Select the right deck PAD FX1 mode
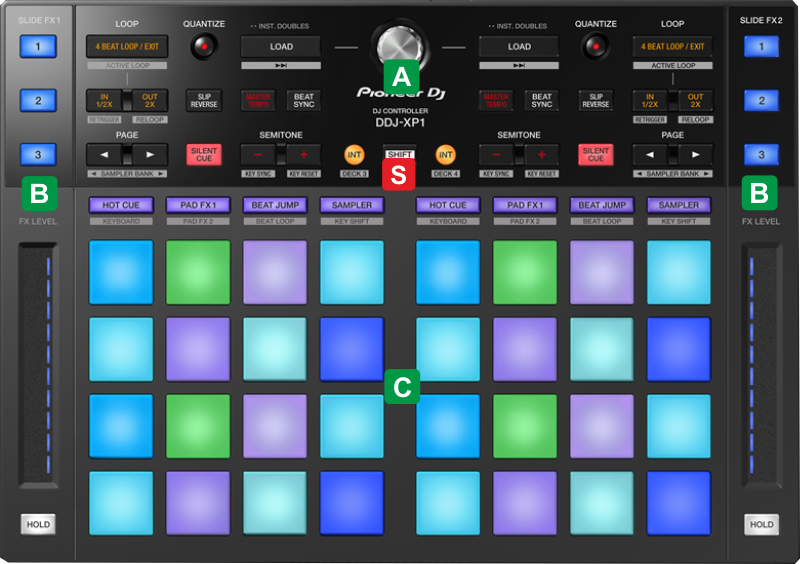 coord(524,205)
